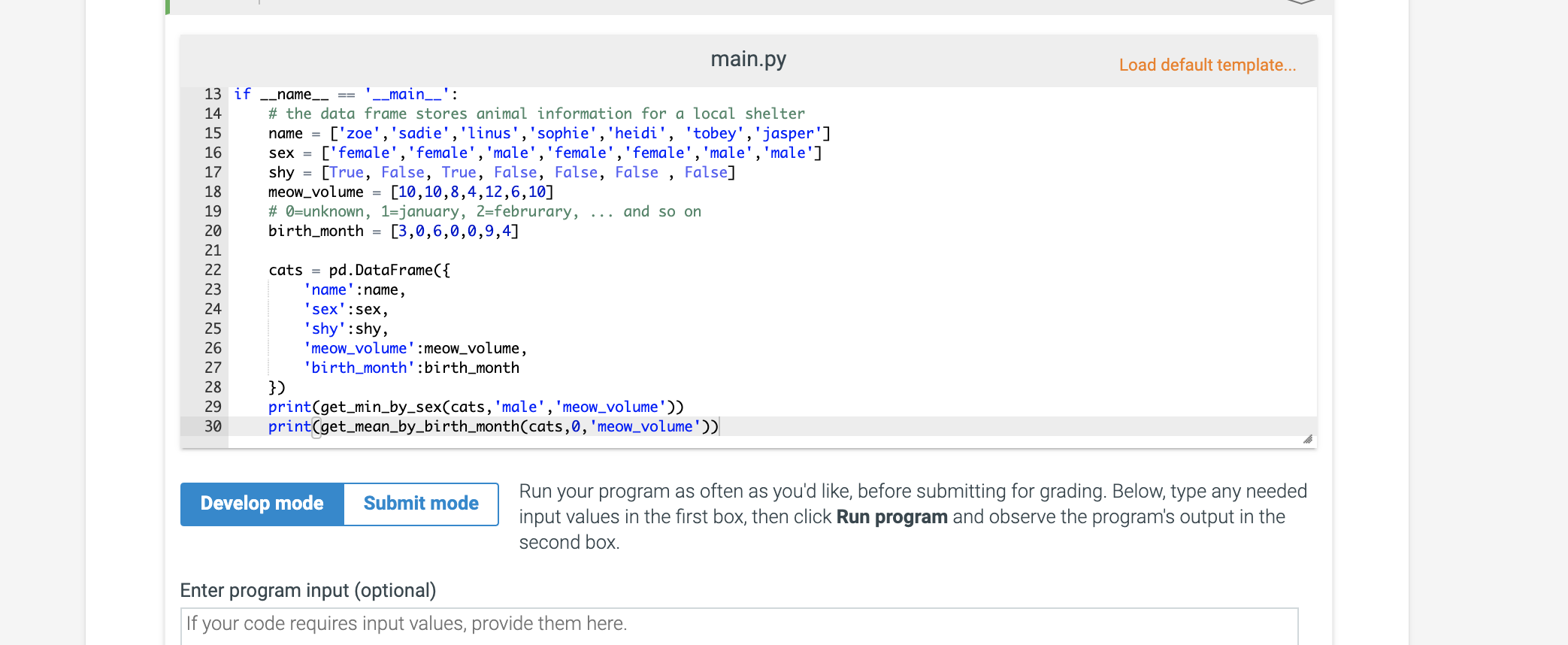This screenshot has height=645, width=1568.
Task: Click the 'sex' key on line 24
Action: coord(324,309)
